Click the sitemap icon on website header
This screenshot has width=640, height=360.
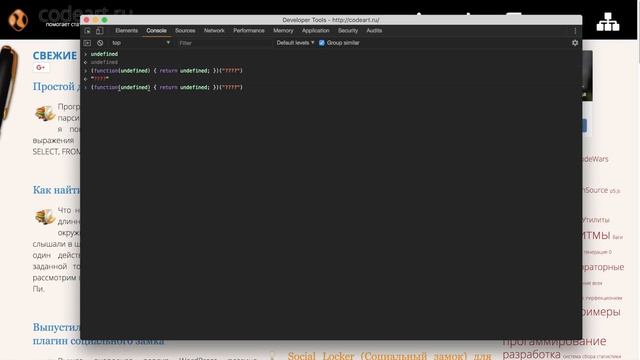click(608, 22)
